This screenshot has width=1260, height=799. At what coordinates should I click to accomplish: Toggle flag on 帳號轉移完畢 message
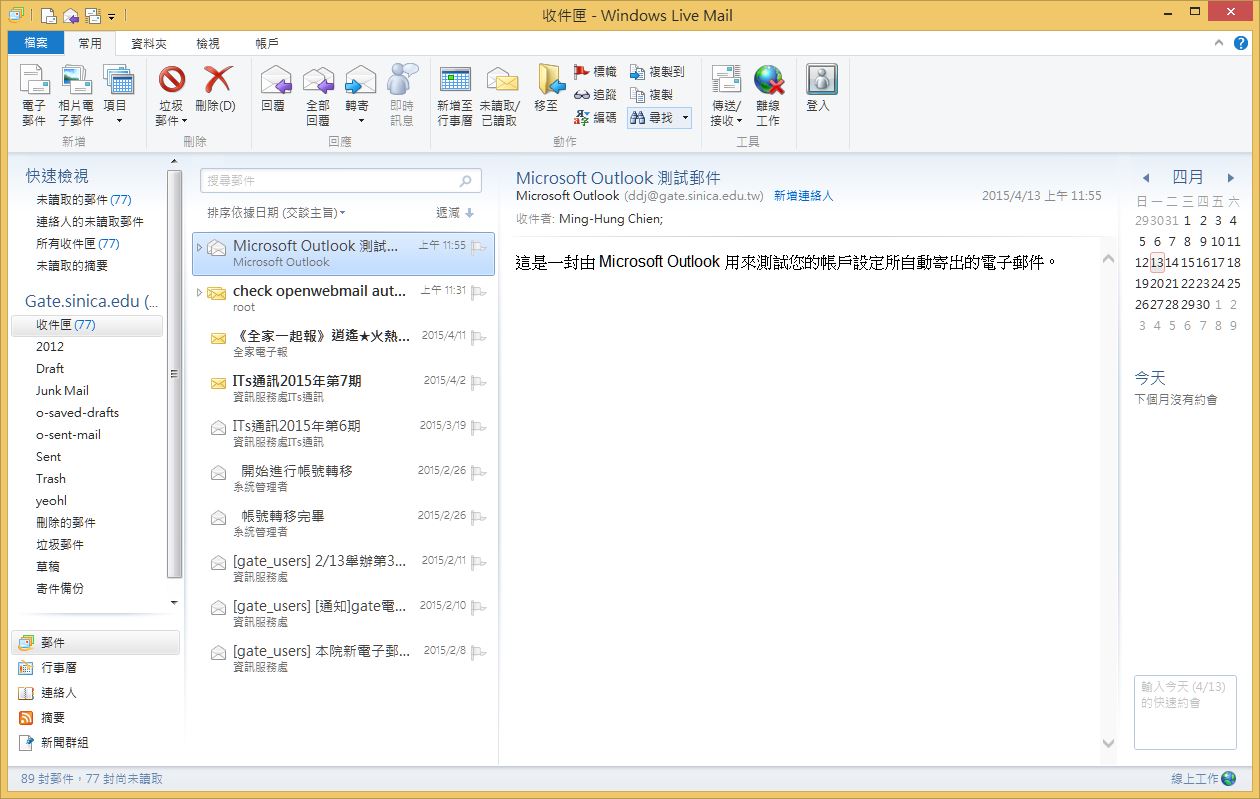point(479,517)
